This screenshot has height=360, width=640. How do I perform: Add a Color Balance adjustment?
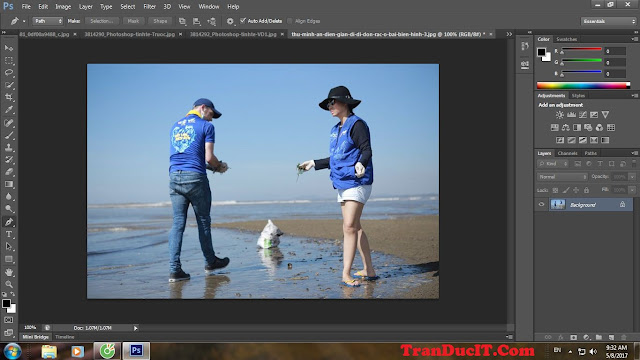click(566, 128)
